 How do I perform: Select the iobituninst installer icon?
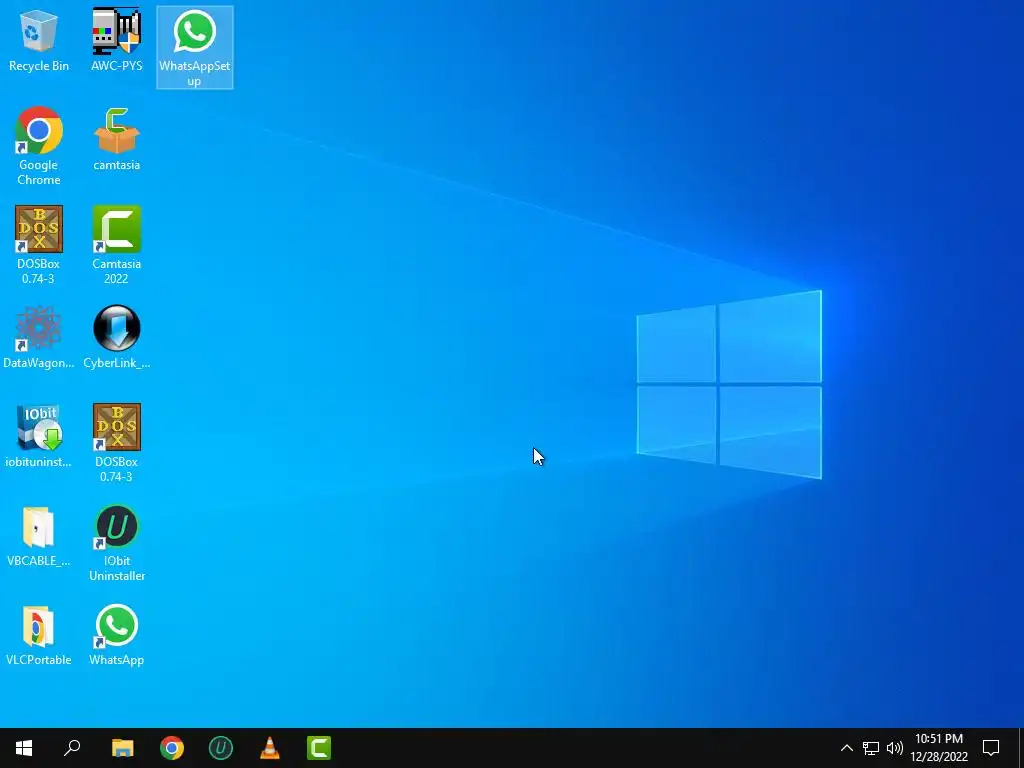(x=39, y=436)
